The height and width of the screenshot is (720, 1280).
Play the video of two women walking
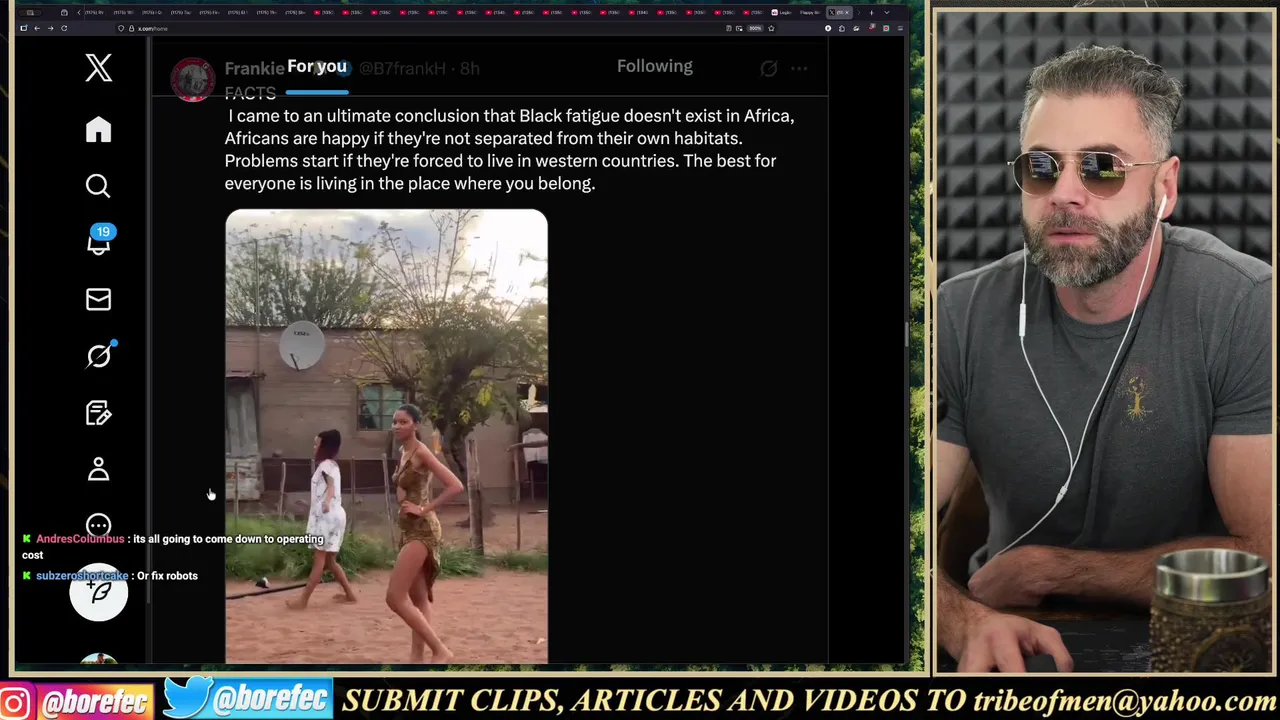(386, 436)
